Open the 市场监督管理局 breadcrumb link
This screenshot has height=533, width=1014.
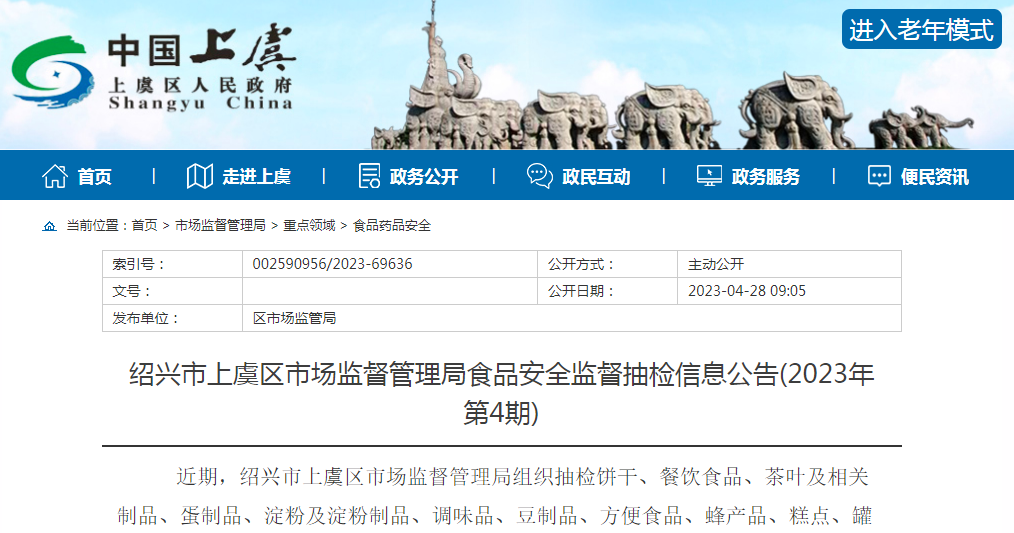point(220,226)
